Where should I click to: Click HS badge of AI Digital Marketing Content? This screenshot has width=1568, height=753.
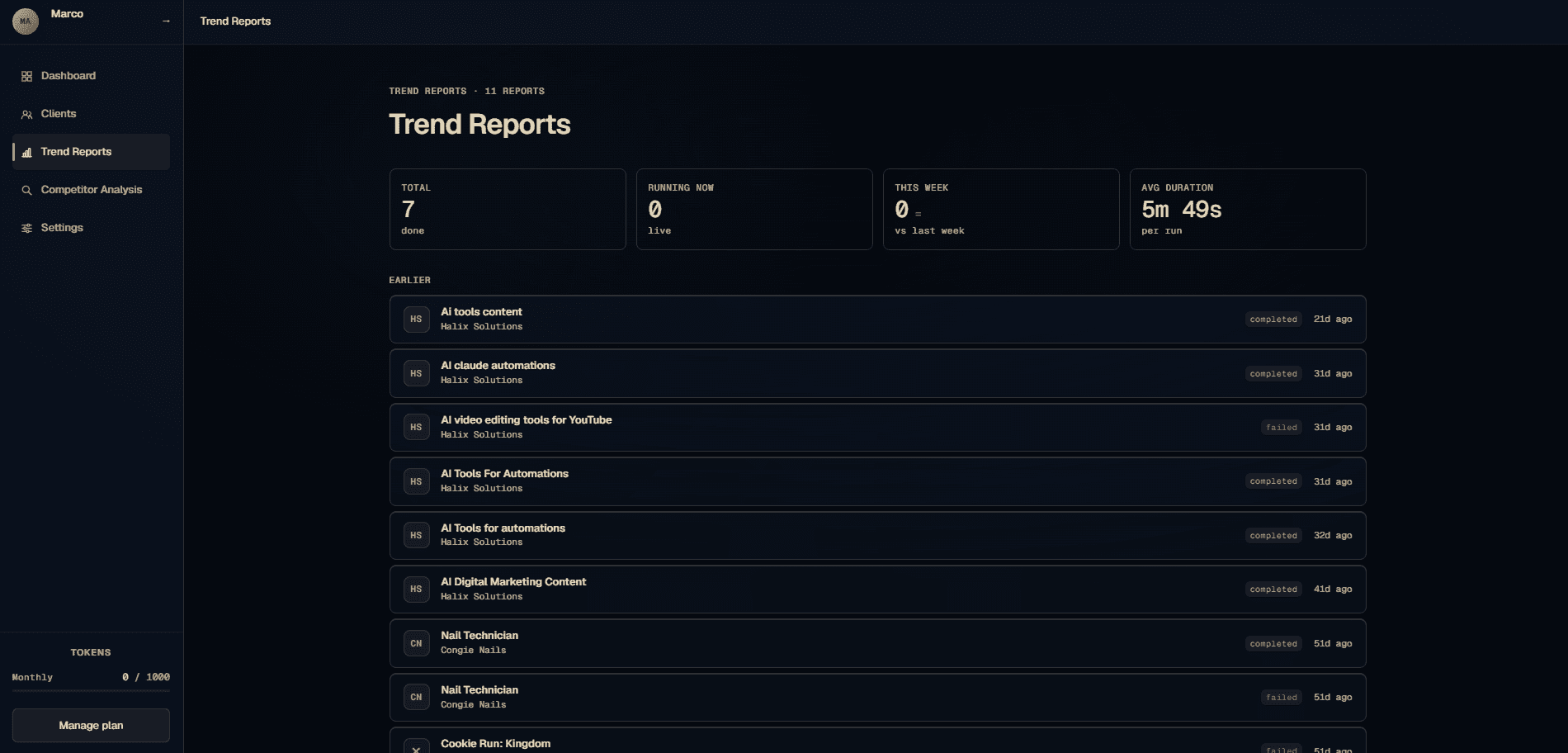click(x=416, y=590)
